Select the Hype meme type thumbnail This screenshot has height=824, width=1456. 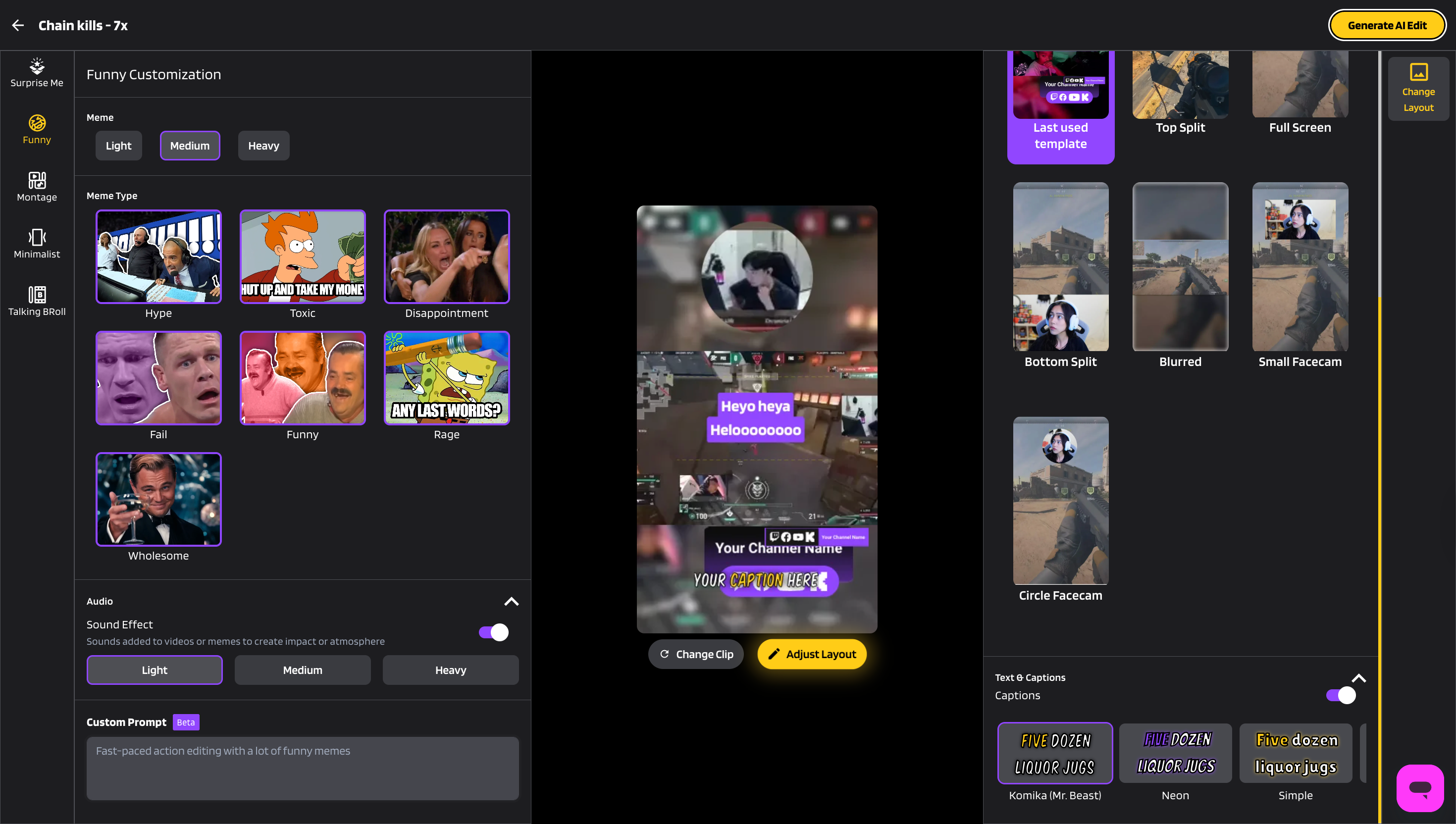click(x=158, y=257)
